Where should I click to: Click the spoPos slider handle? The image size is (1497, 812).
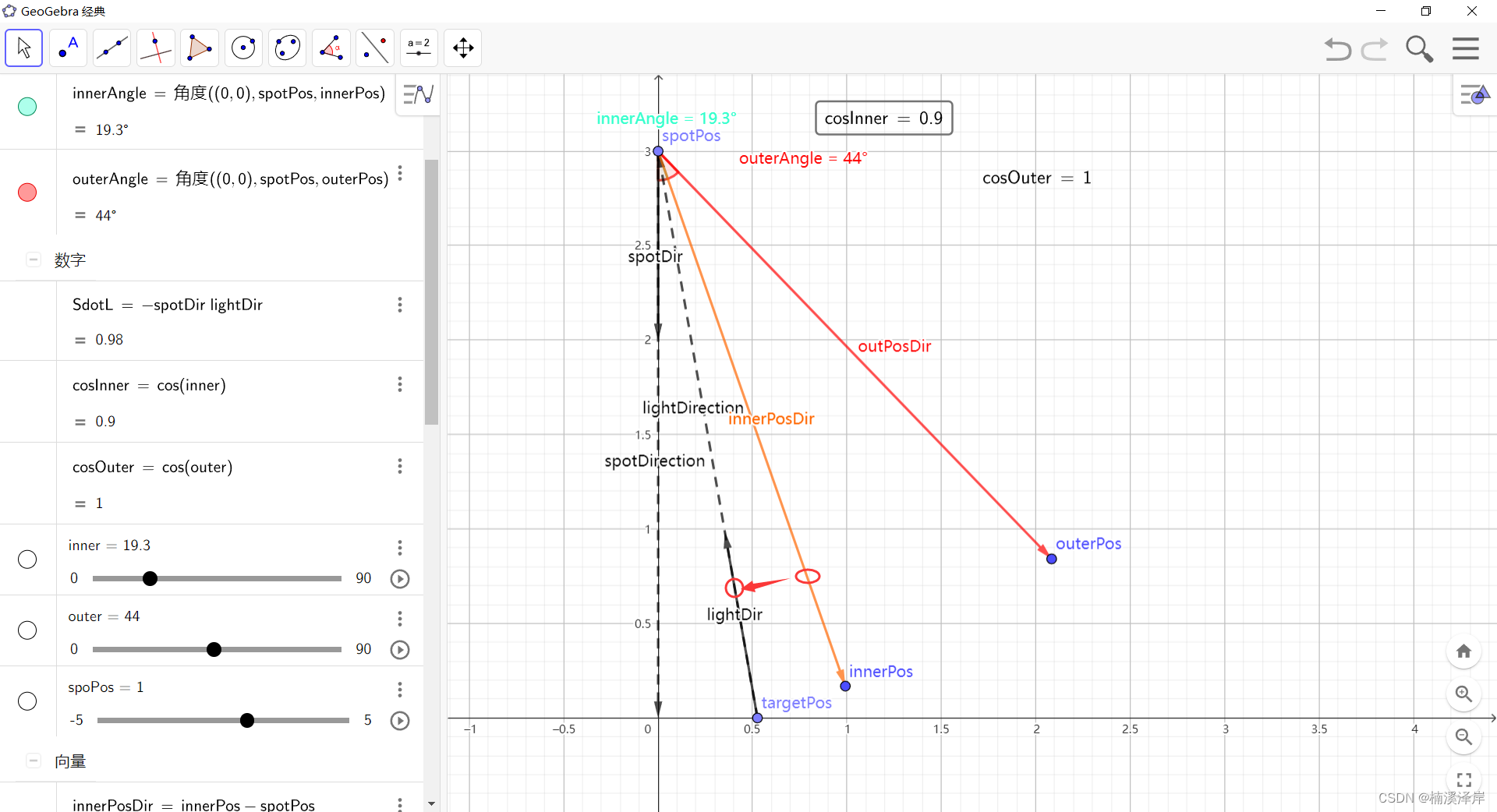[247, 720]
